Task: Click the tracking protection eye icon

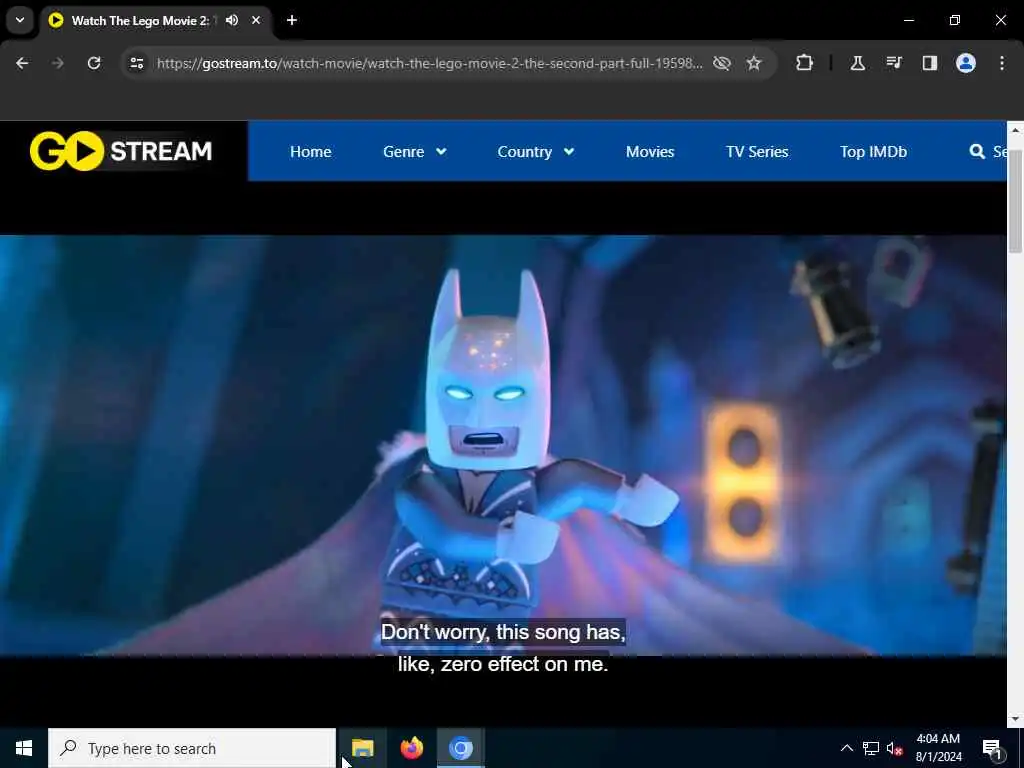Action: point(722,63)
